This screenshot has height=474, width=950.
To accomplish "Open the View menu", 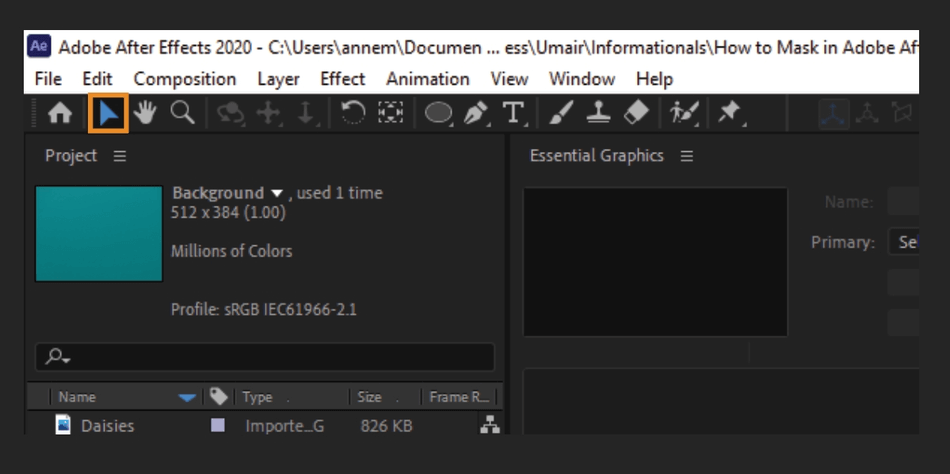I will pos(509,79).
